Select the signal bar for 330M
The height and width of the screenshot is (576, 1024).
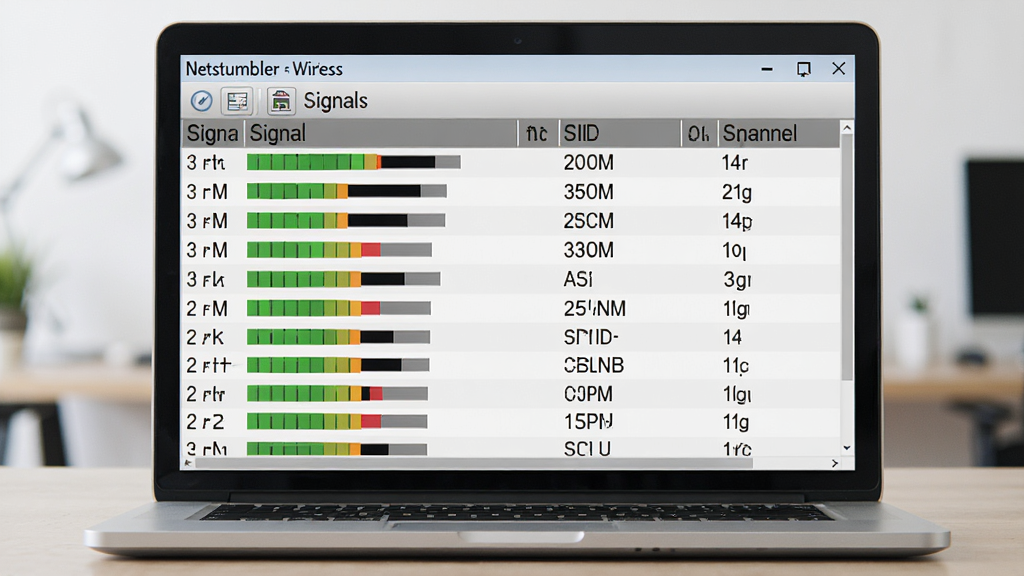pos(339,249)
